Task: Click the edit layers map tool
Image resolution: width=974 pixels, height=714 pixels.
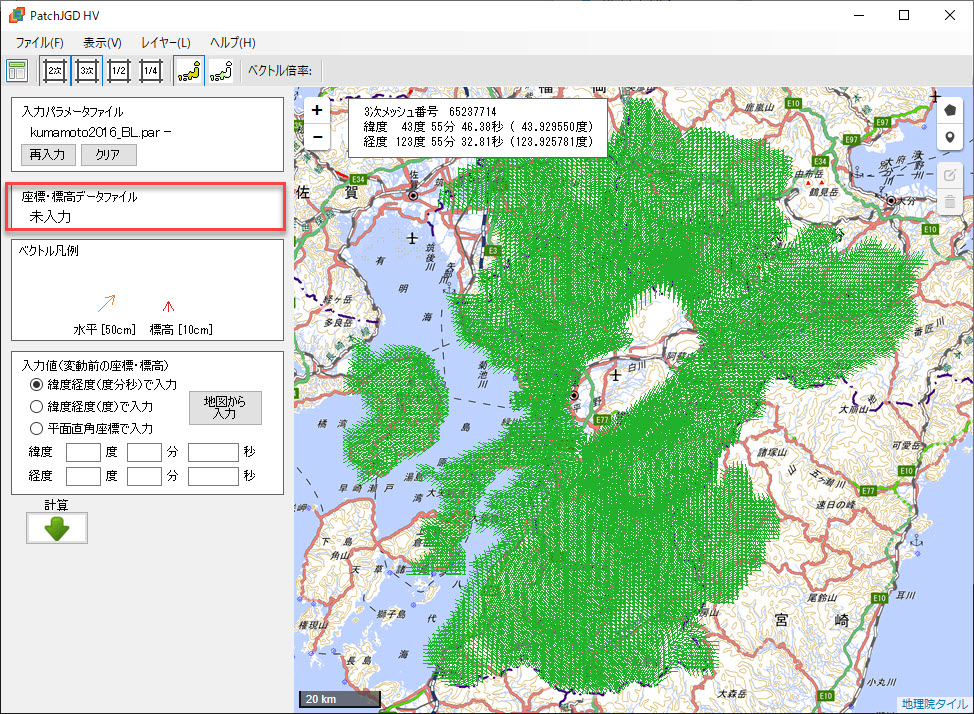Action: pos(950,175)
